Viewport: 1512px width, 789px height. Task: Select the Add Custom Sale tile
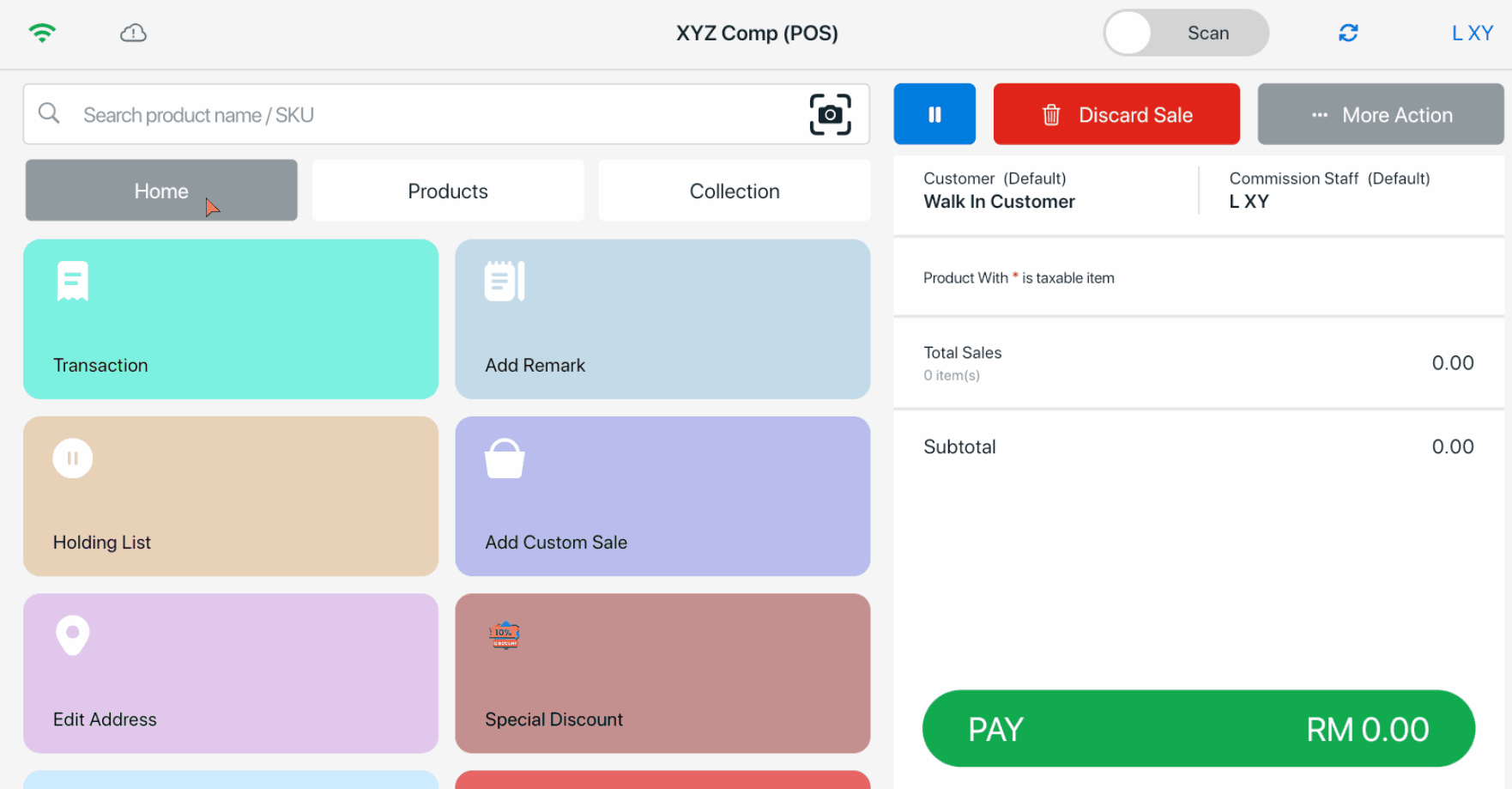pos(662,495)
